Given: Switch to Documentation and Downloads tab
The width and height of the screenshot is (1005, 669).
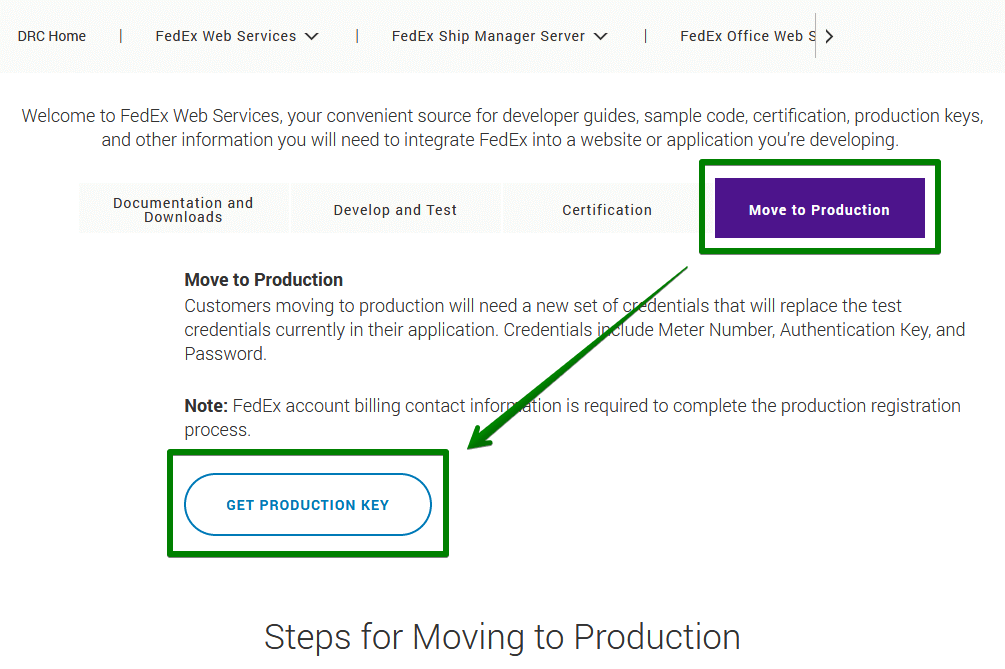Looking at the screenshot, I should (183, 210).
